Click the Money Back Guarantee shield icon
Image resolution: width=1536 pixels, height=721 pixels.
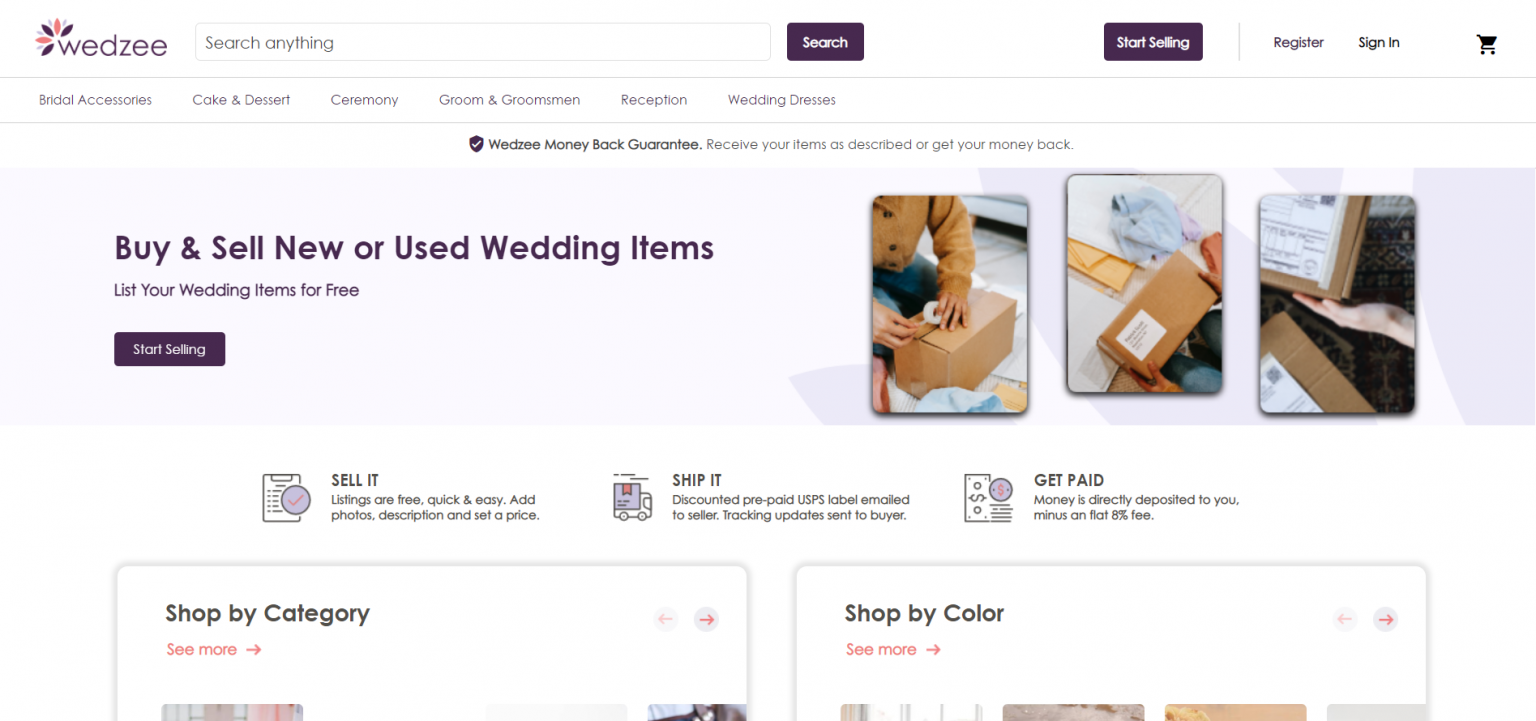pyautogui.click(x=477, y=144)
